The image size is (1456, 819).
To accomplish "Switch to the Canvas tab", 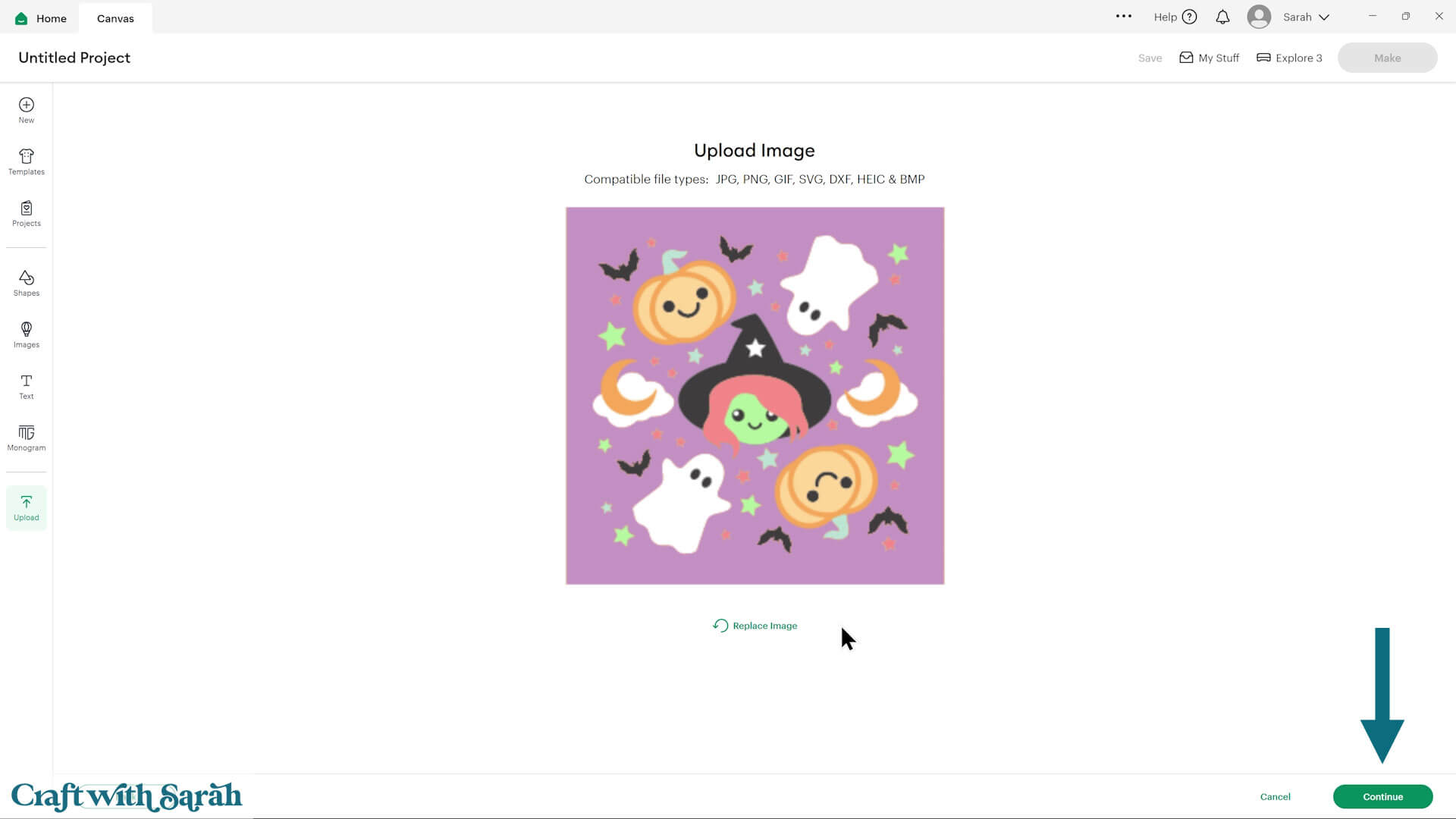I will 115,17.
